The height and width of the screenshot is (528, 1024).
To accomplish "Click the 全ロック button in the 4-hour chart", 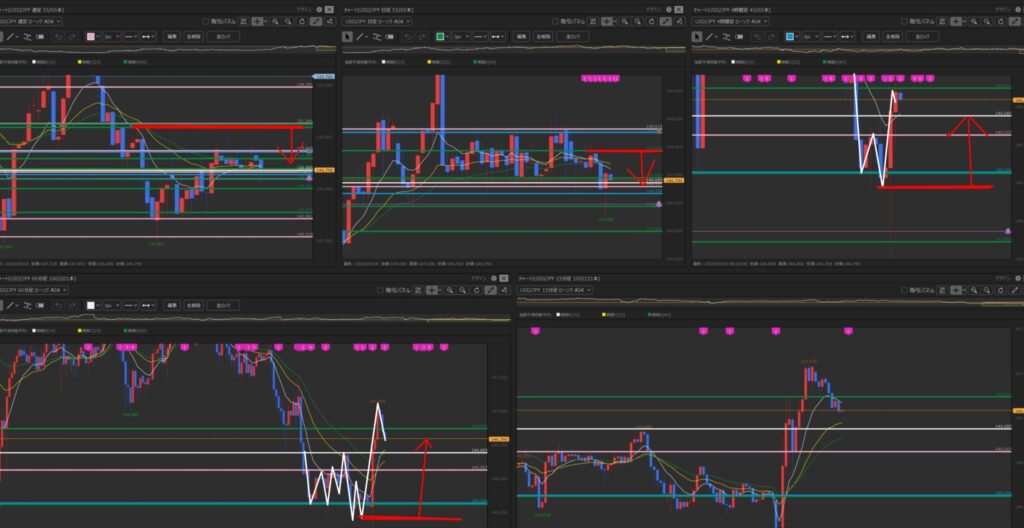I will pos(921,37).
